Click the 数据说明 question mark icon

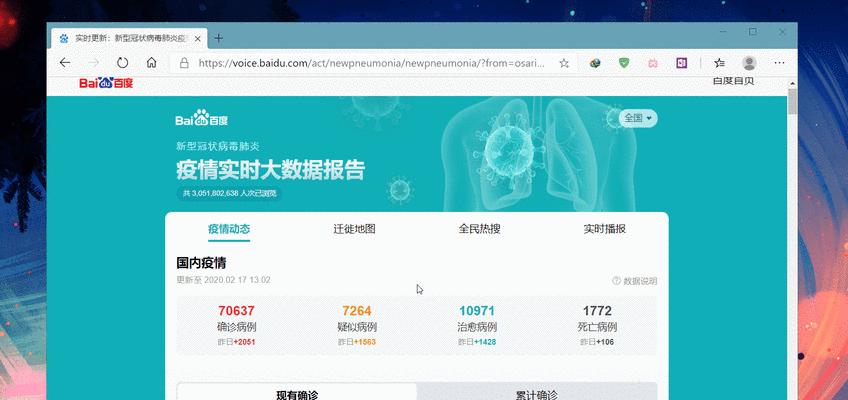pyautogui.click(x=616, y=281)
